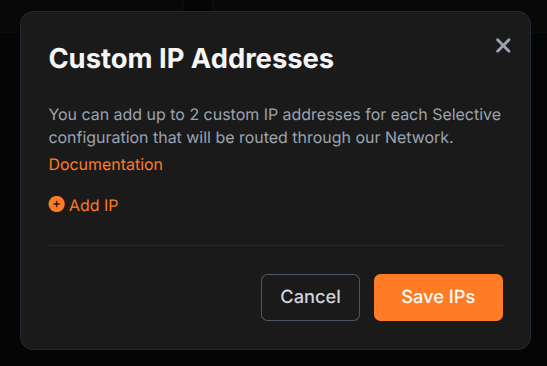The image size is (547, 366).
Task: Hit the orange Save IPs button
Action: tap(438, 297)
